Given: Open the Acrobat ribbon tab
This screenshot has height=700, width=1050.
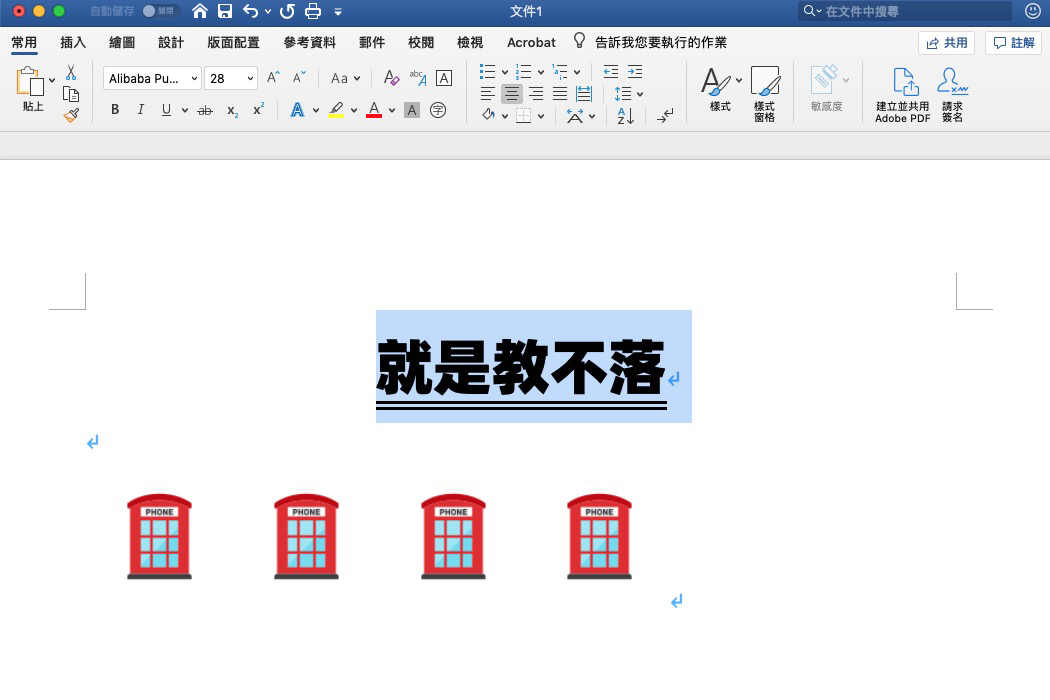Looking at the screenshot, I should coord(530,42).
